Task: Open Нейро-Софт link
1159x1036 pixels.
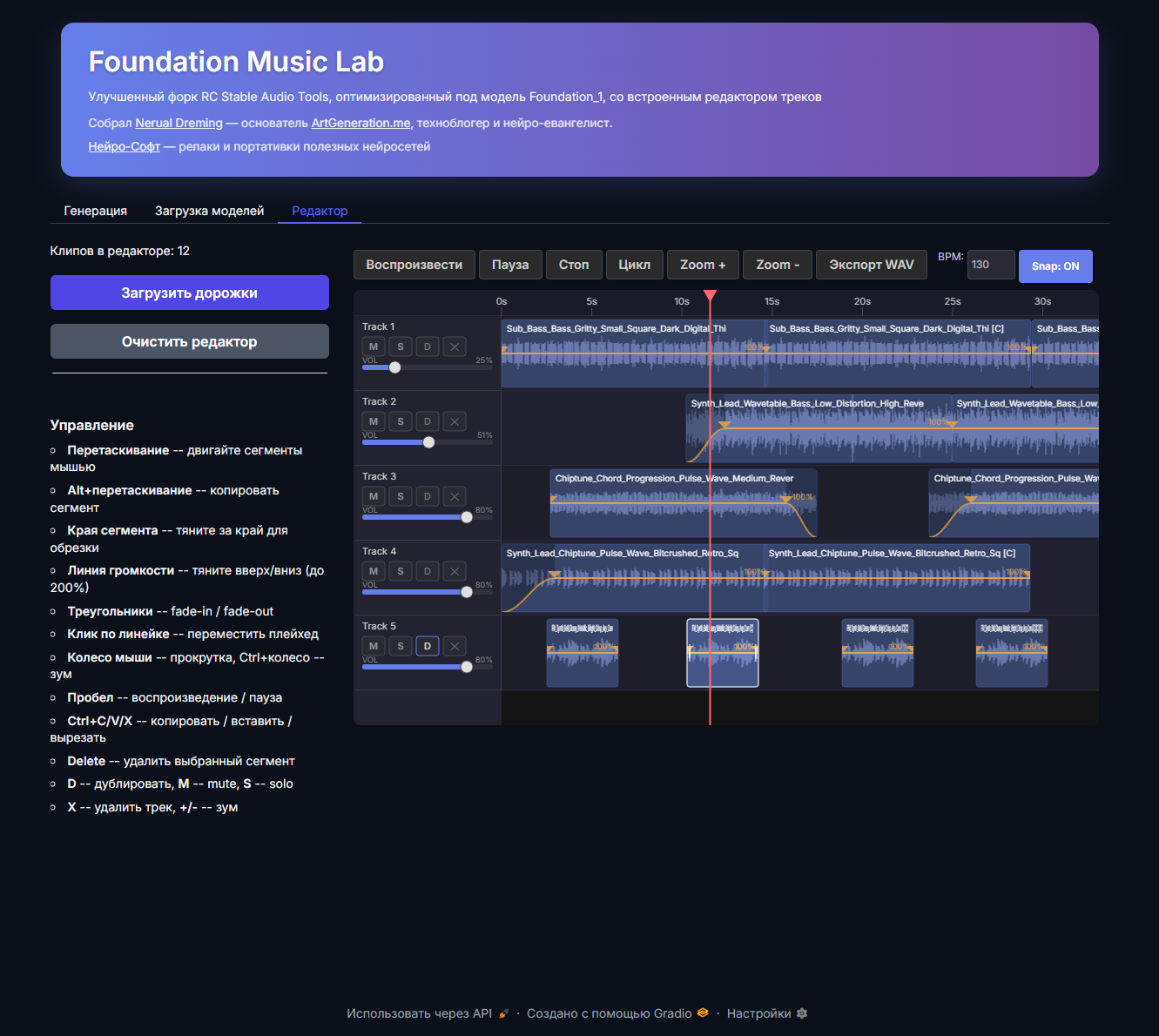Action: point(125,146)
